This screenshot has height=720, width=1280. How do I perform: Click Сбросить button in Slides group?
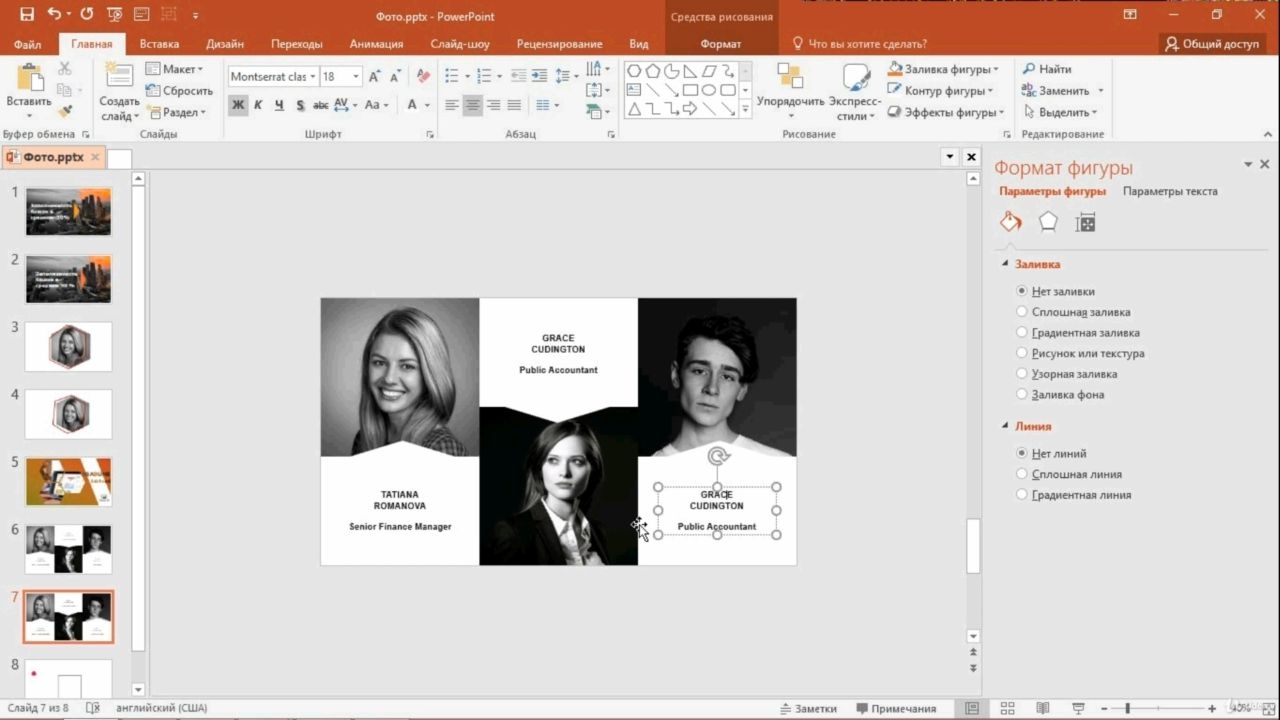pyautogui.click(x=179, y=91)
